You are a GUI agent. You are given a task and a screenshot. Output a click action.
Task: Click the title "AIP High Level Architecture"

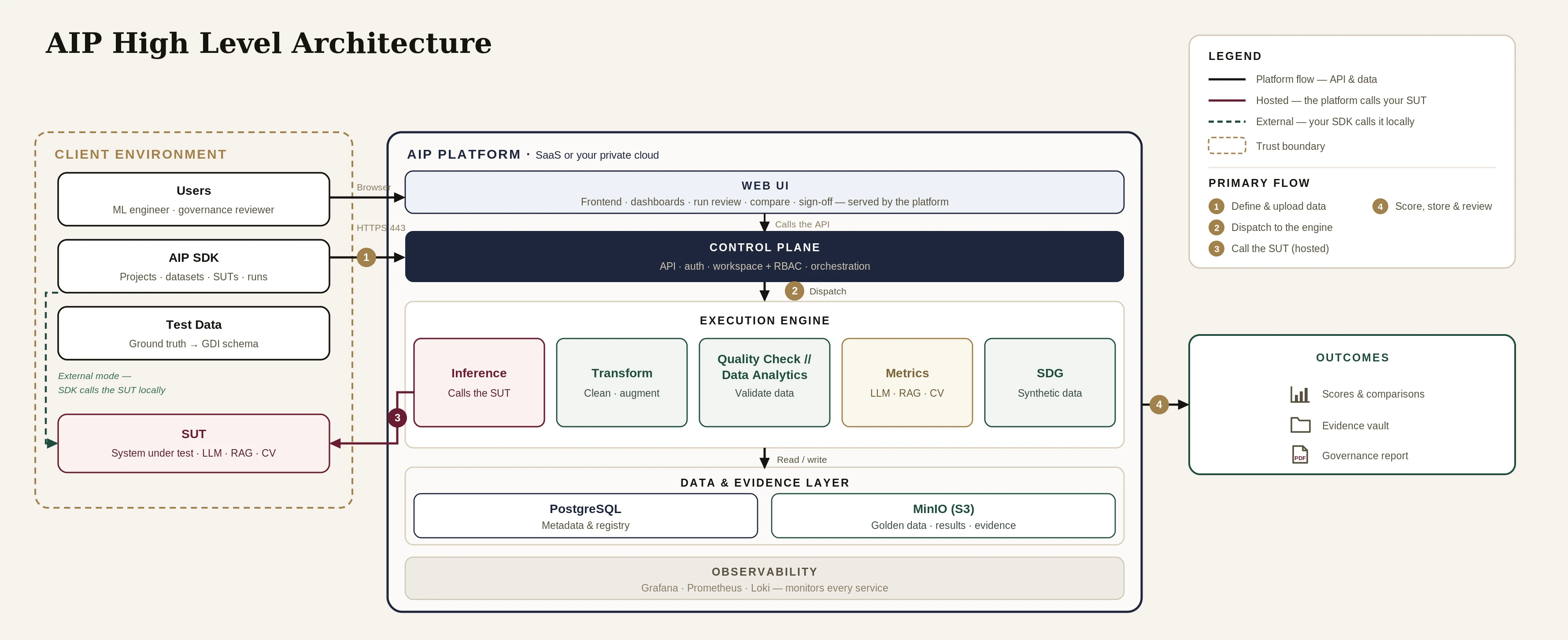coord(268,43)
